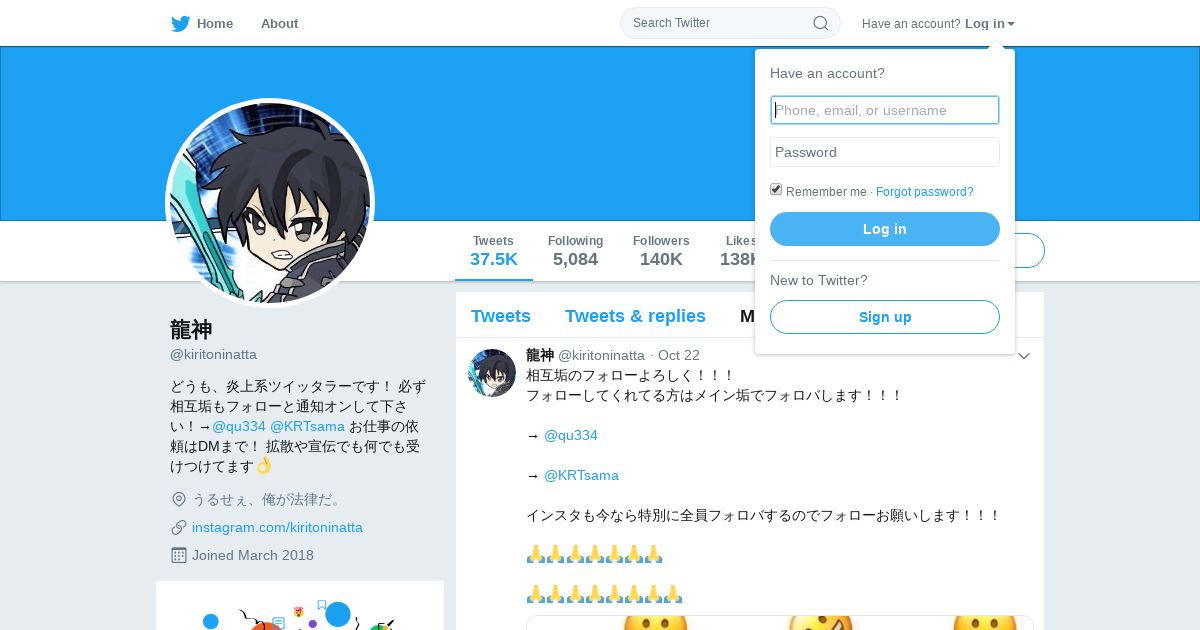The height and width of the screenshot is (630, 1200).
Task: Switch to Tweets & replies tab
Action: pyautogui.click(x=635, y=316)
